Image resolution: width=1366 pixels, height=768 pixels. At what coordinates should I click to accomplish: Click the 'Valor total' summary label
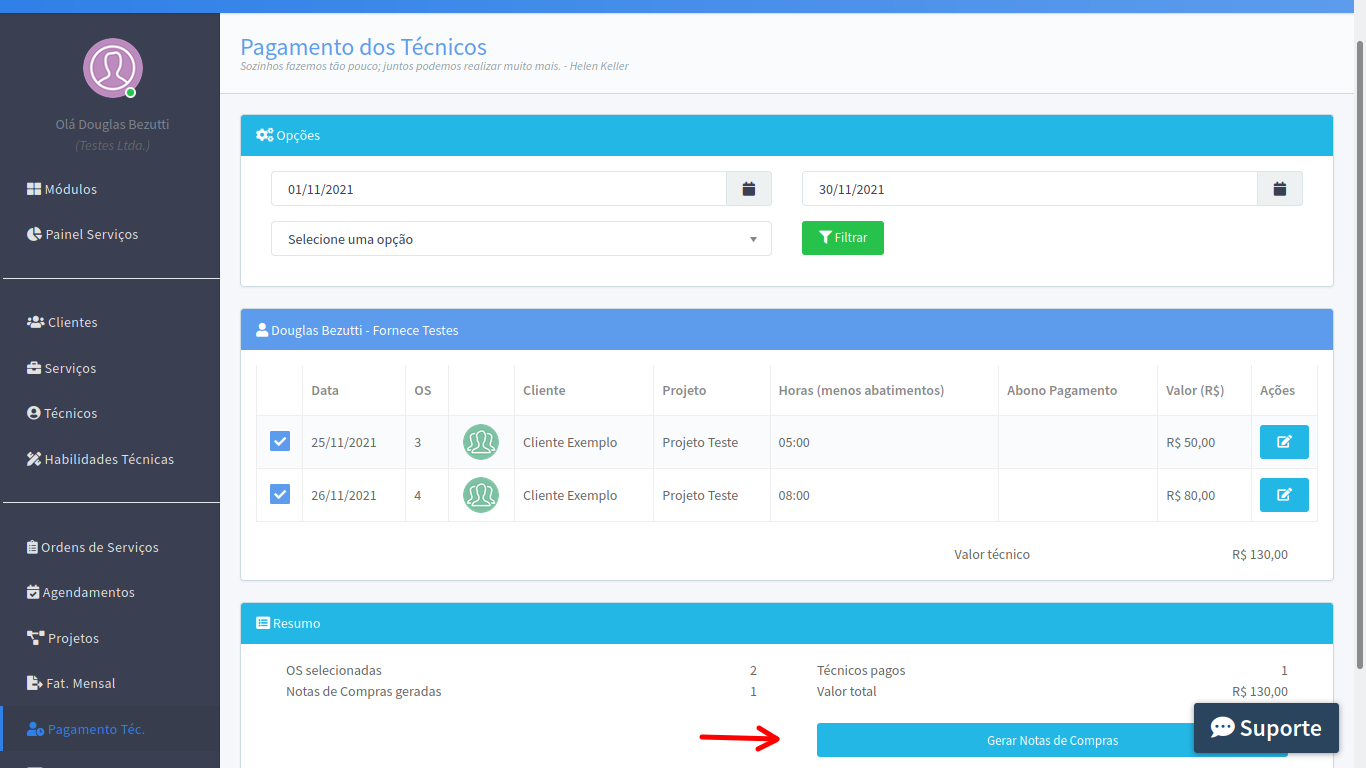(846, 691)
